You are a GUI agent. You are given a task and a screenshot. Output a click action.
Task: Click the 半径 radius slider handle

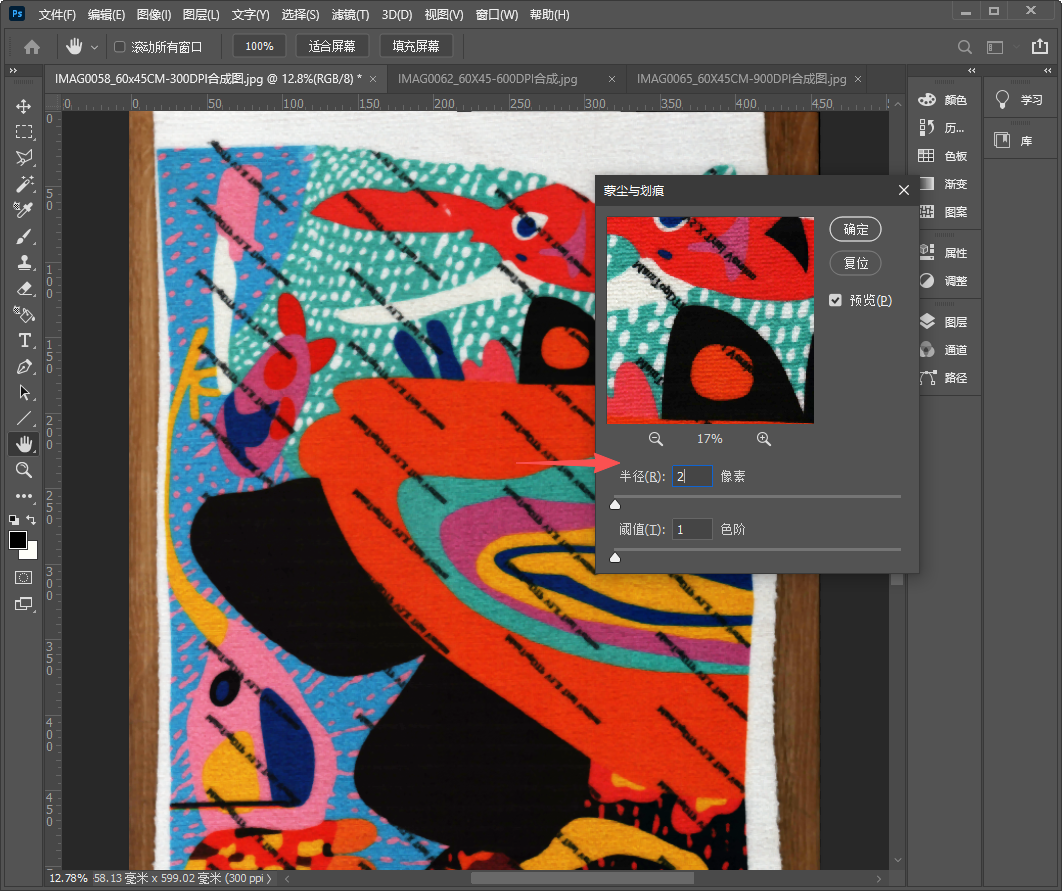tap(615, 505)
